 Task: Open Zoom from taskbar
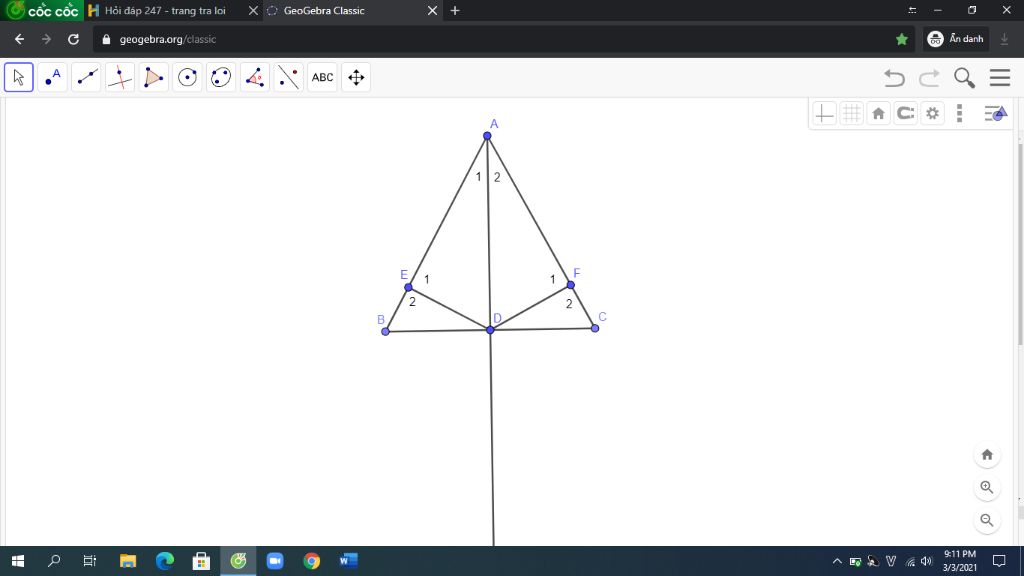point(275,561)
